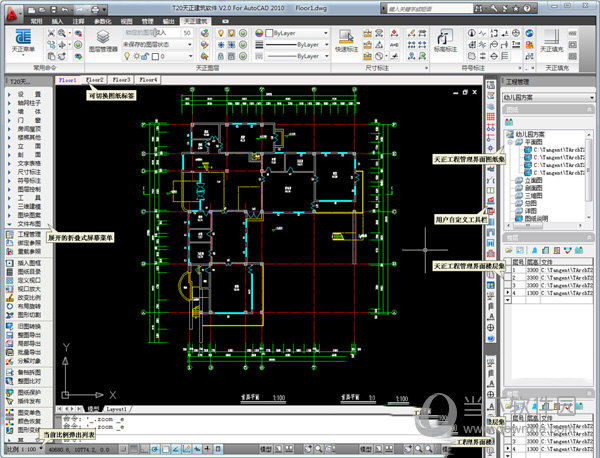Toggle the layer sun freeze icon

coord(136,56)
